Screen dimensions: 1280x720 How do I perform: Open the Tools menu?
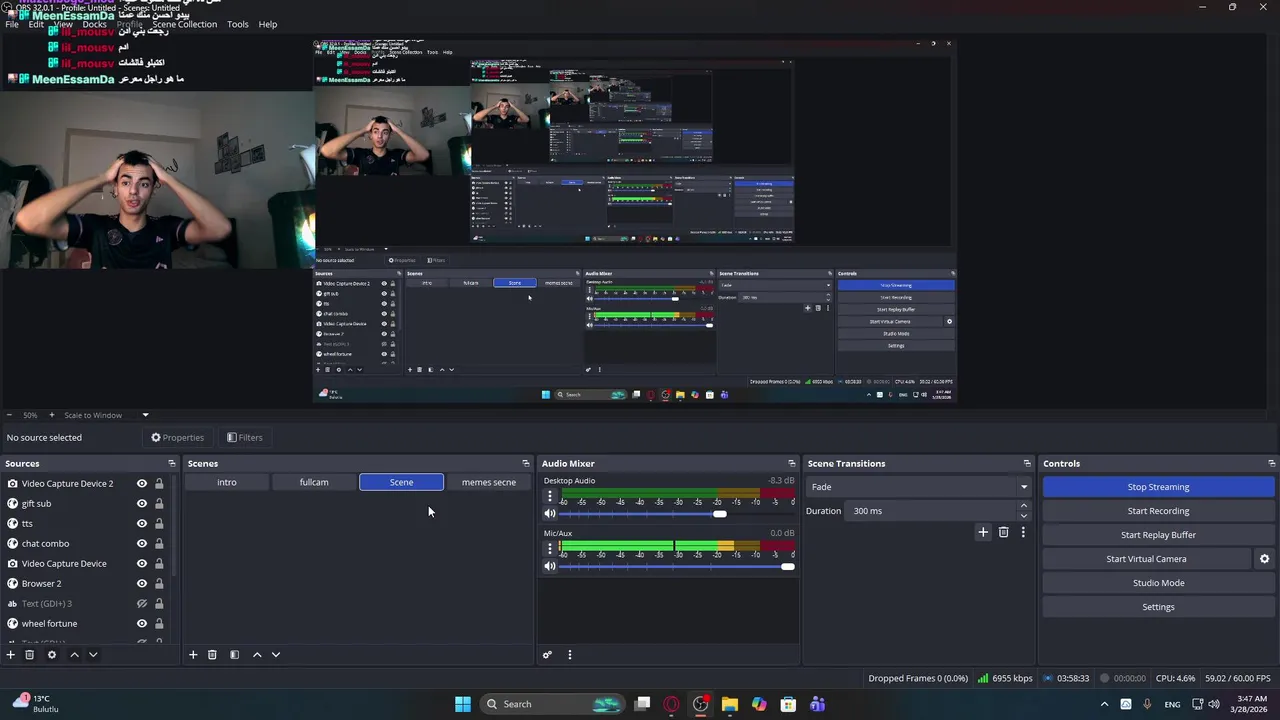point(238,24)
